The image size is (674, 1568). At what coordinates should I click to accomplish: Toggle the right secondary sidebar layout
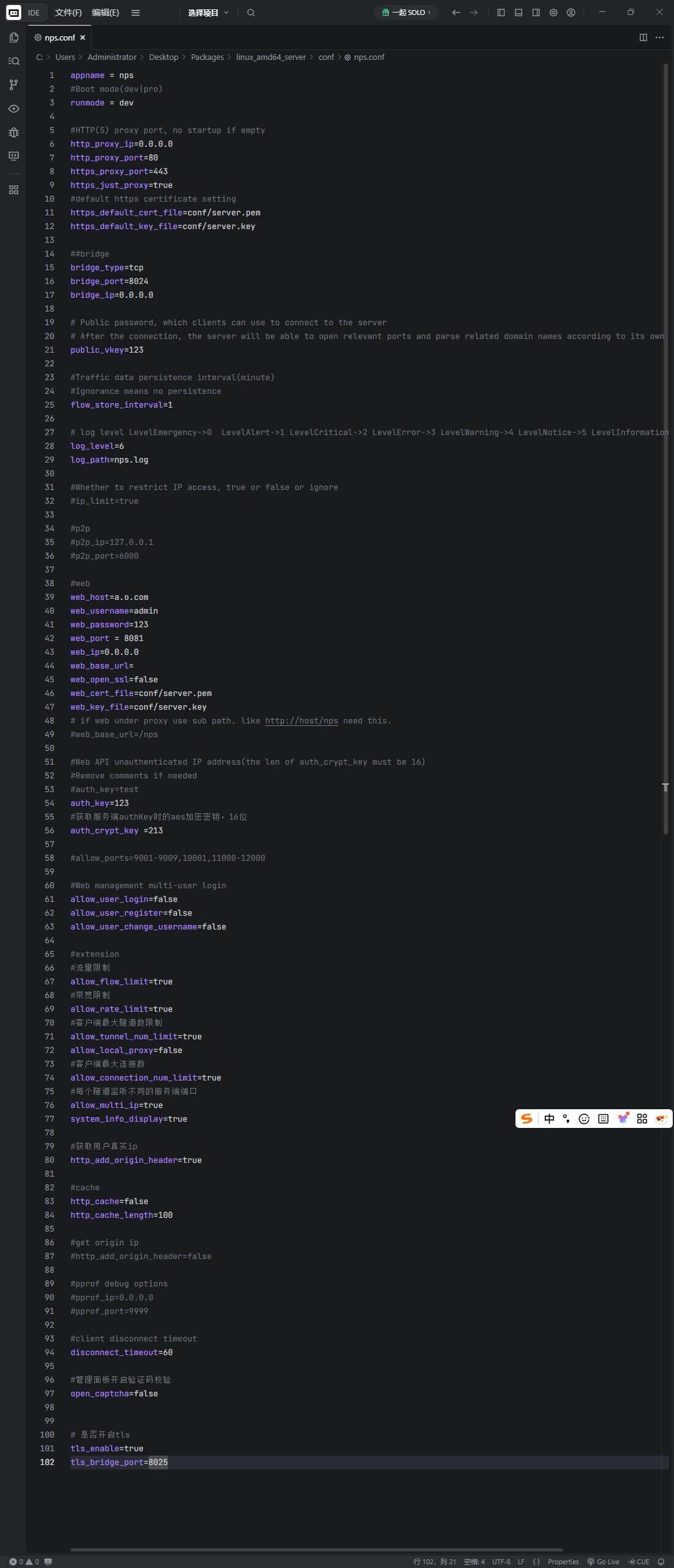[x=536, y=12]
